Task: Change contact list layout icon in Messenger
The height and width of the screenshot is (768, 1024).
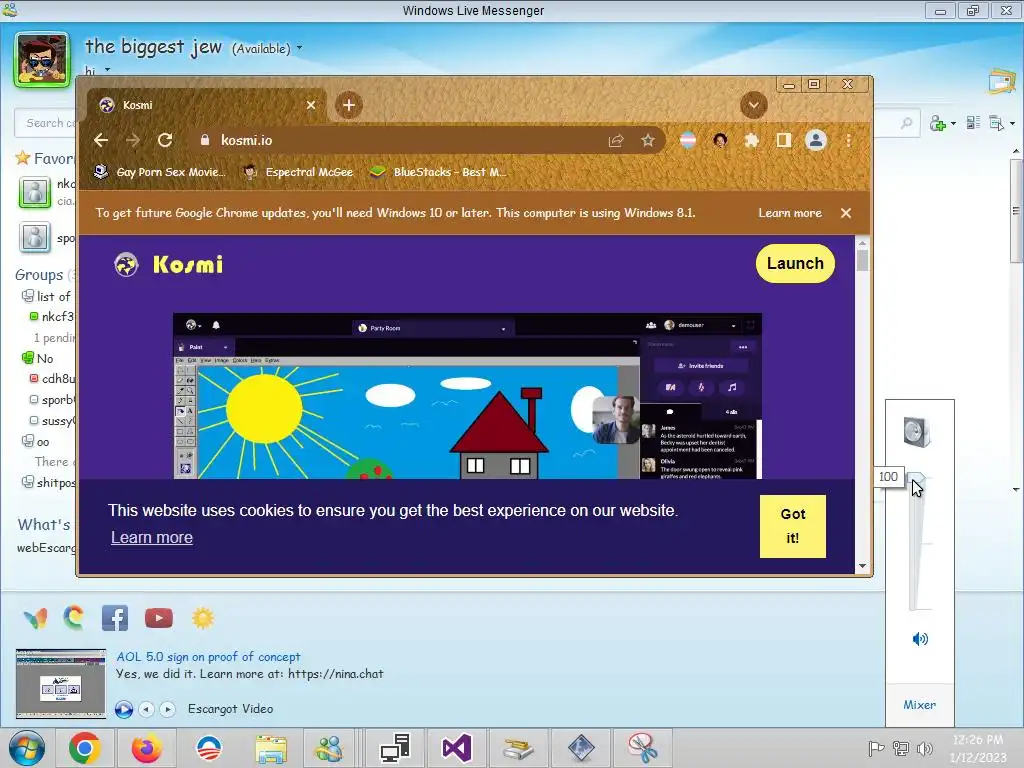Action: click(x=973, y=123)
